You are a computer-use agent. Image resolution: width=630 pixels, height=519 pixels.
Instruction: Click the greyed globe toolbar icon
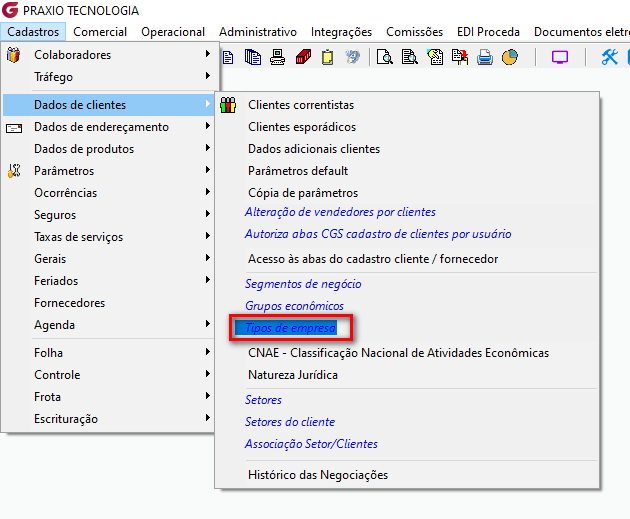point(352,57)
